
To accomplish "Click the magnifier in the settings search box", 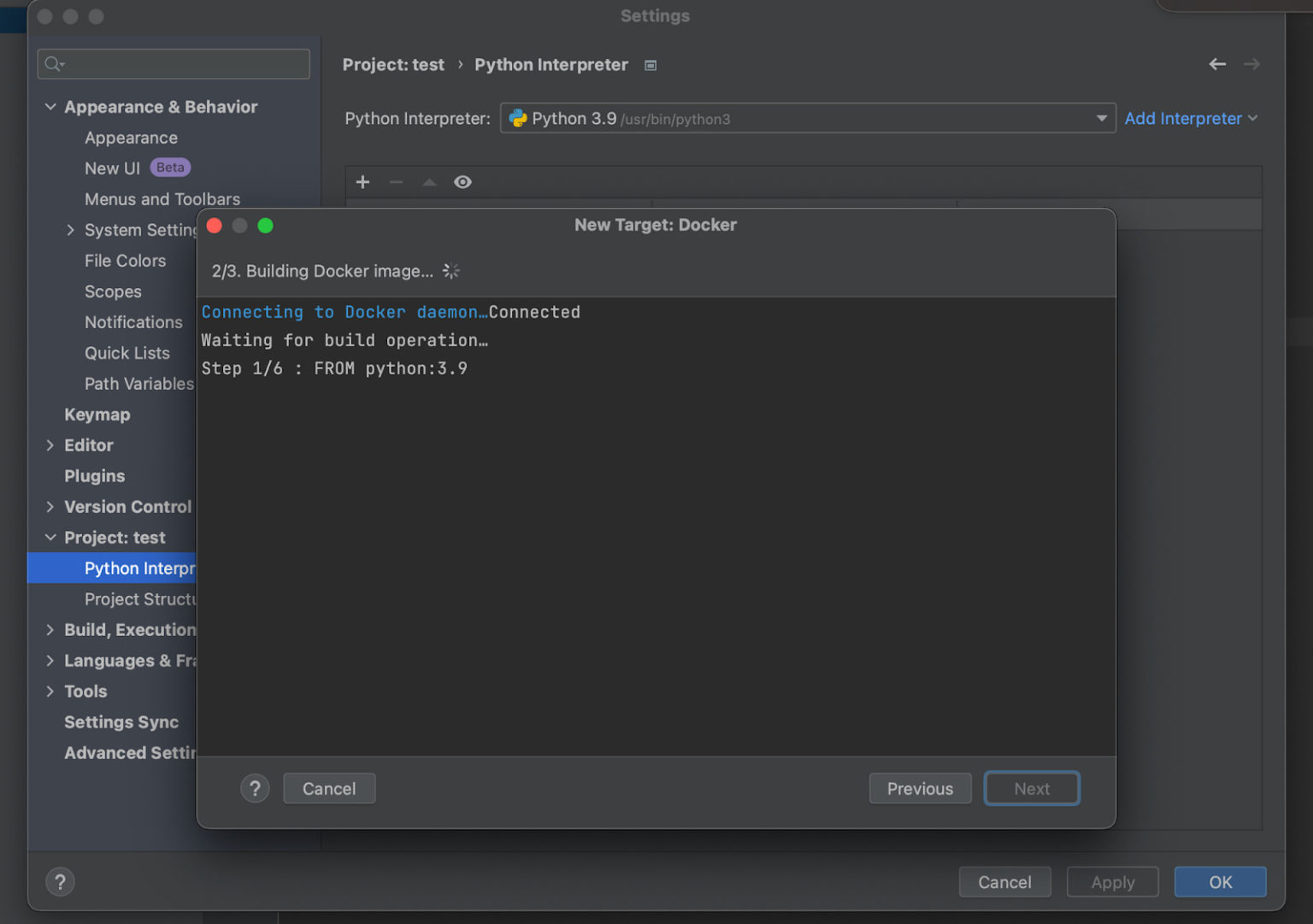I will click(x=51, y=63).
